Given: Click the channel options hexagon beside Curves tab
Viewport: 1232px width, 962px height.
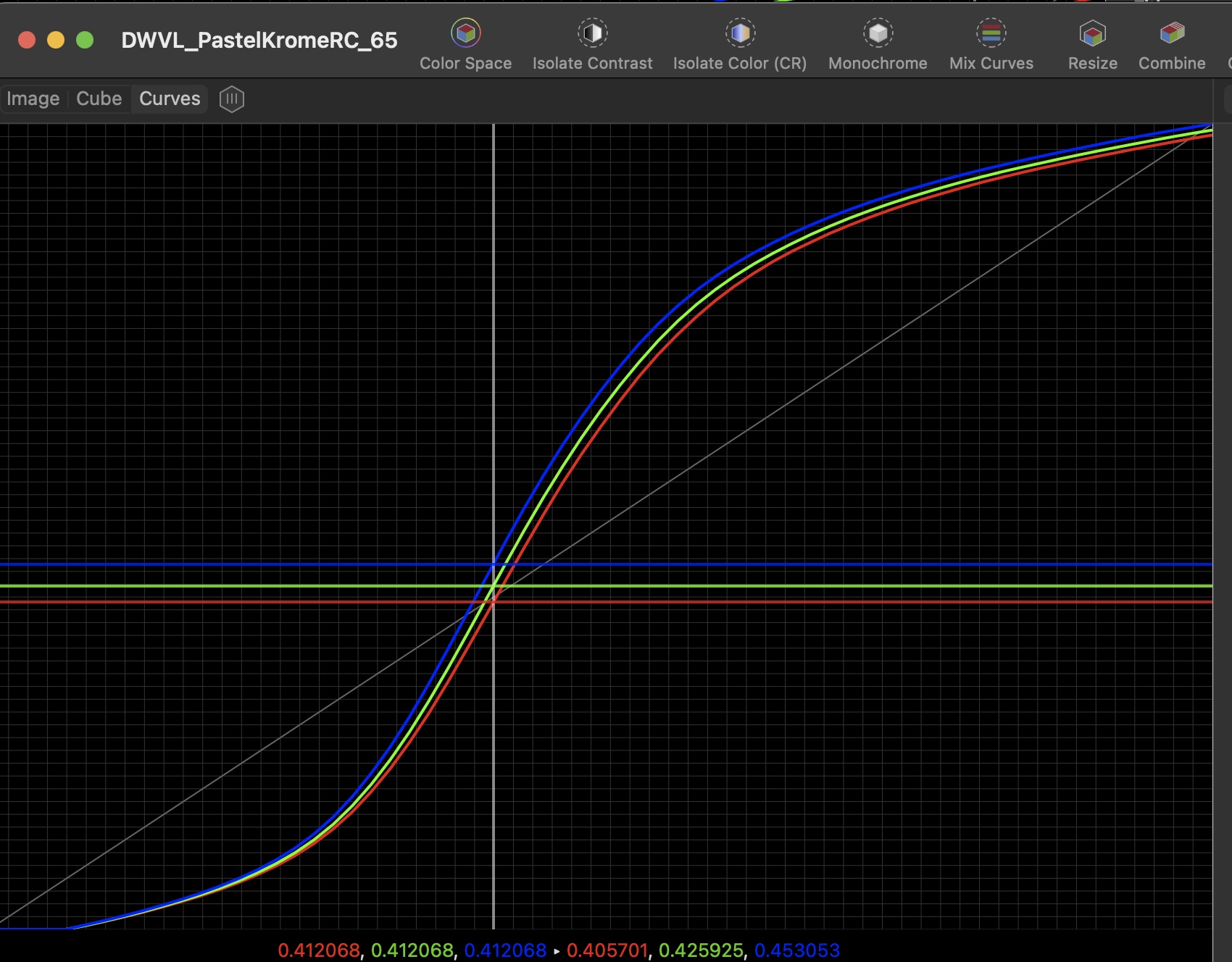Looking at the screenshot, I should [231, 99].
